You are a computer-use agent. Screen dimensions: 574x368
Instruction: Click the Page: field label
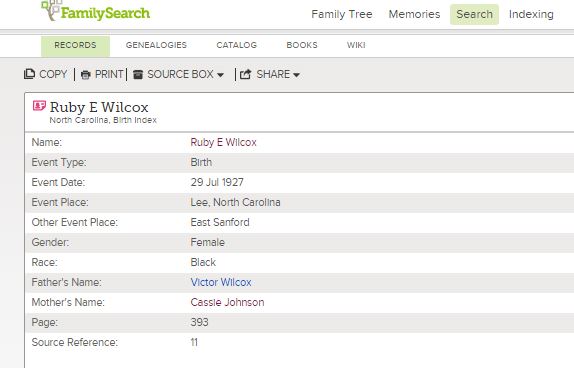[44, 323]
